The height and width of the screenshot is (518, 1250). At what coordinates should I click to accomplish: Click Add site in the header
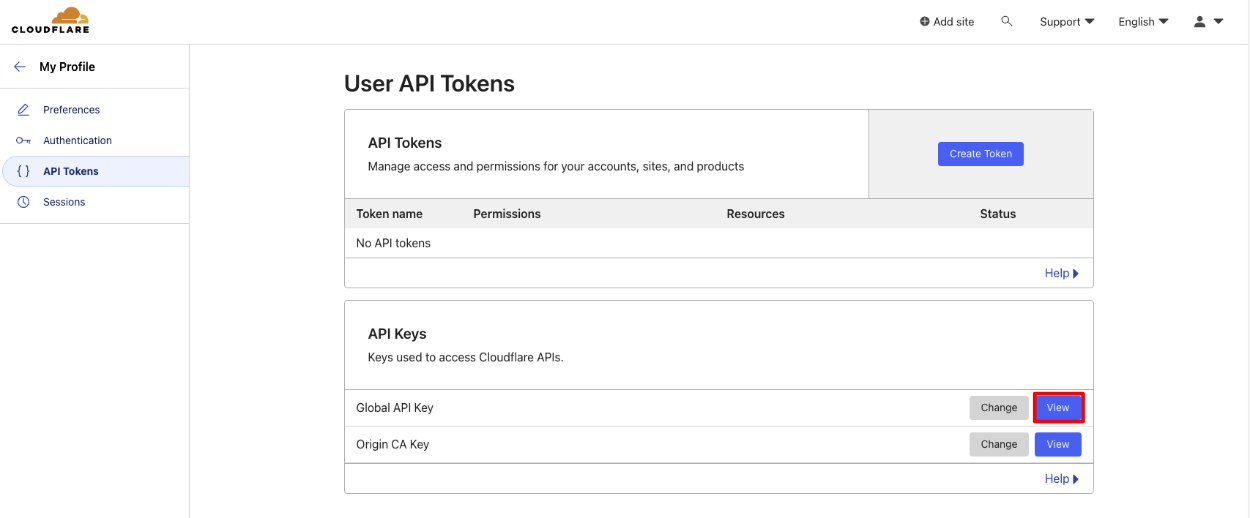946,22
